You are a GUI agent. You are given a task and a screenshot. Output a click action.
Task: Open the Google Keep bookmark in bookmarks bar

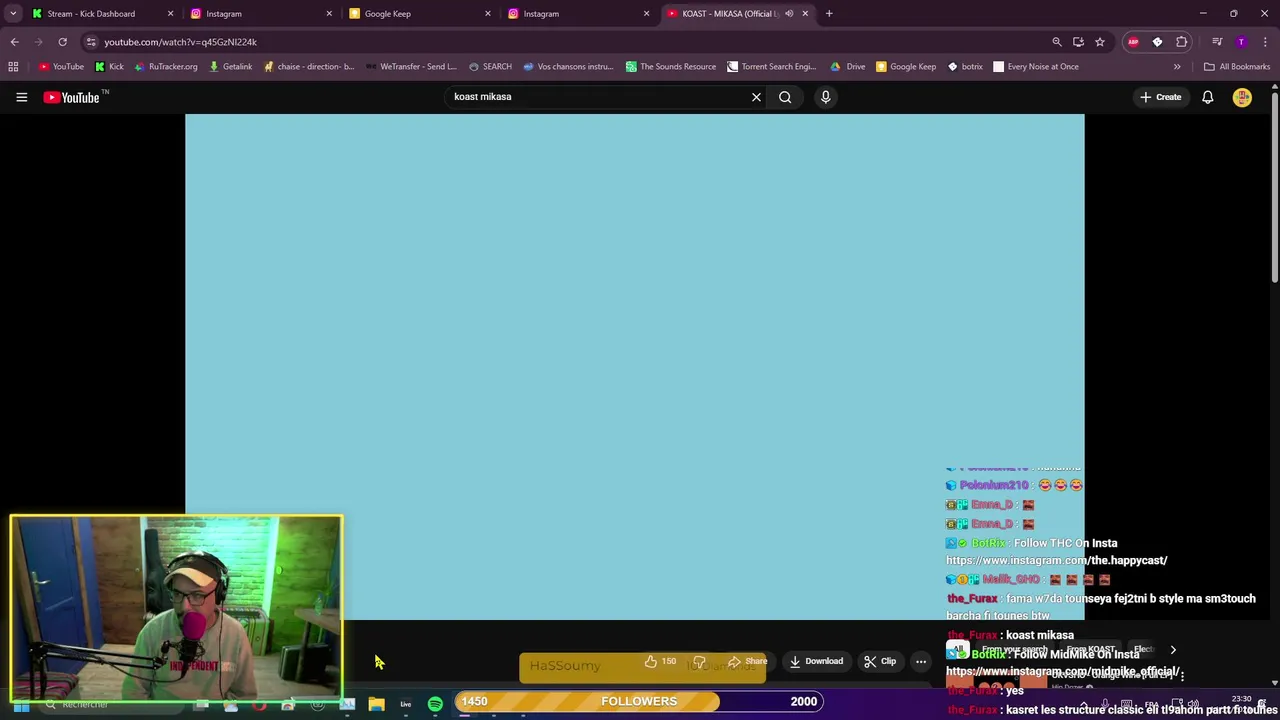click(x=906, y=67)
